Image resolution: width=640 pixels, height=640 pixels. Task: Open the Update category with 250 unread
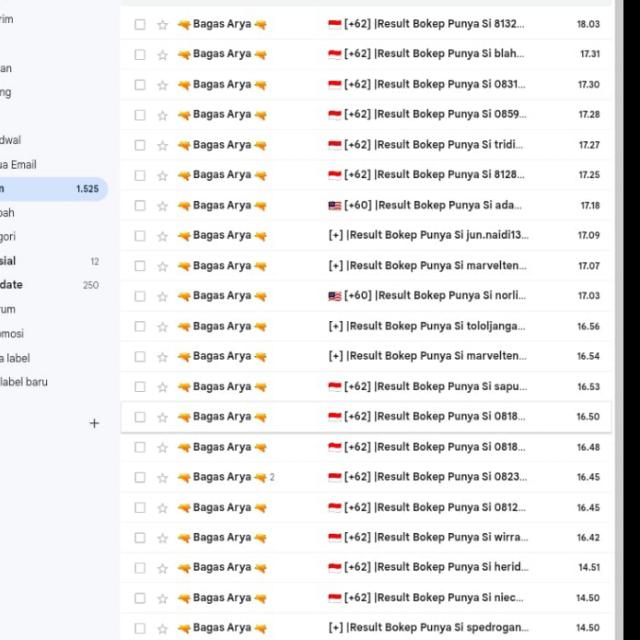coord(12,285)
